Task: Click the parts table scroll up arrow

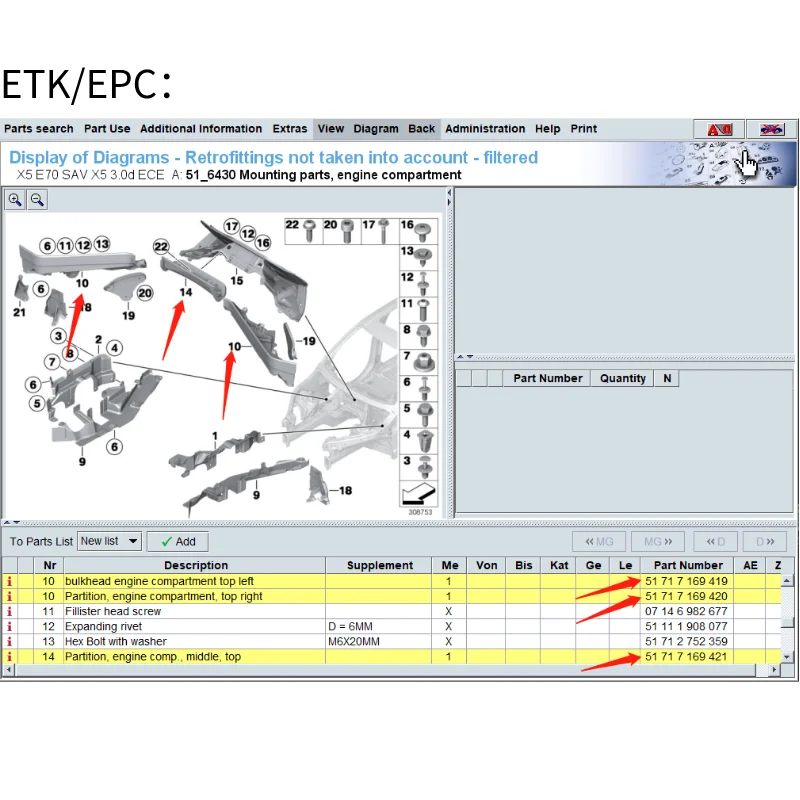Action: click(787, 581)
